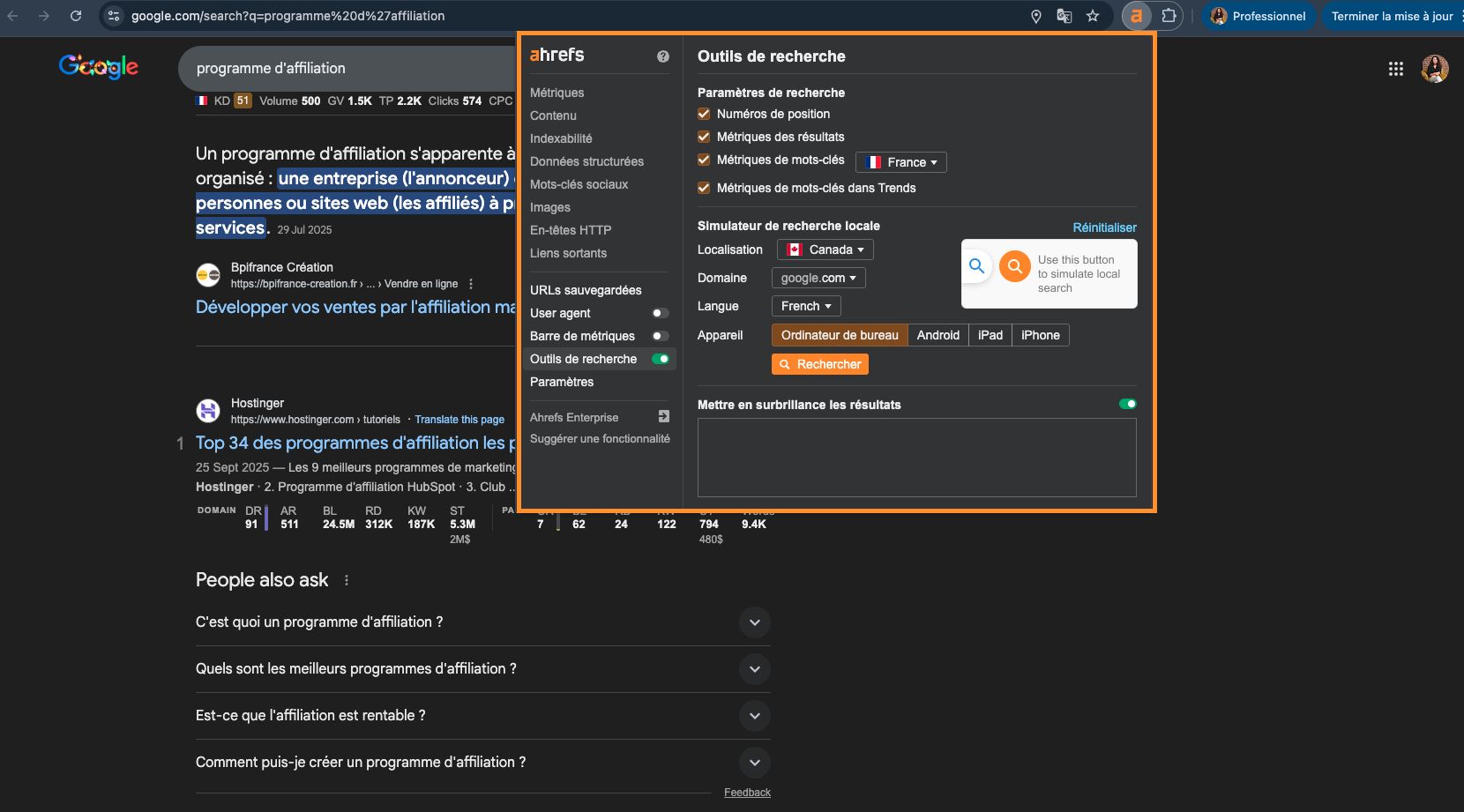The image size is (1464, 812).
Task: Open the Canada localisation dropdown
Action: tap(825, 250)
